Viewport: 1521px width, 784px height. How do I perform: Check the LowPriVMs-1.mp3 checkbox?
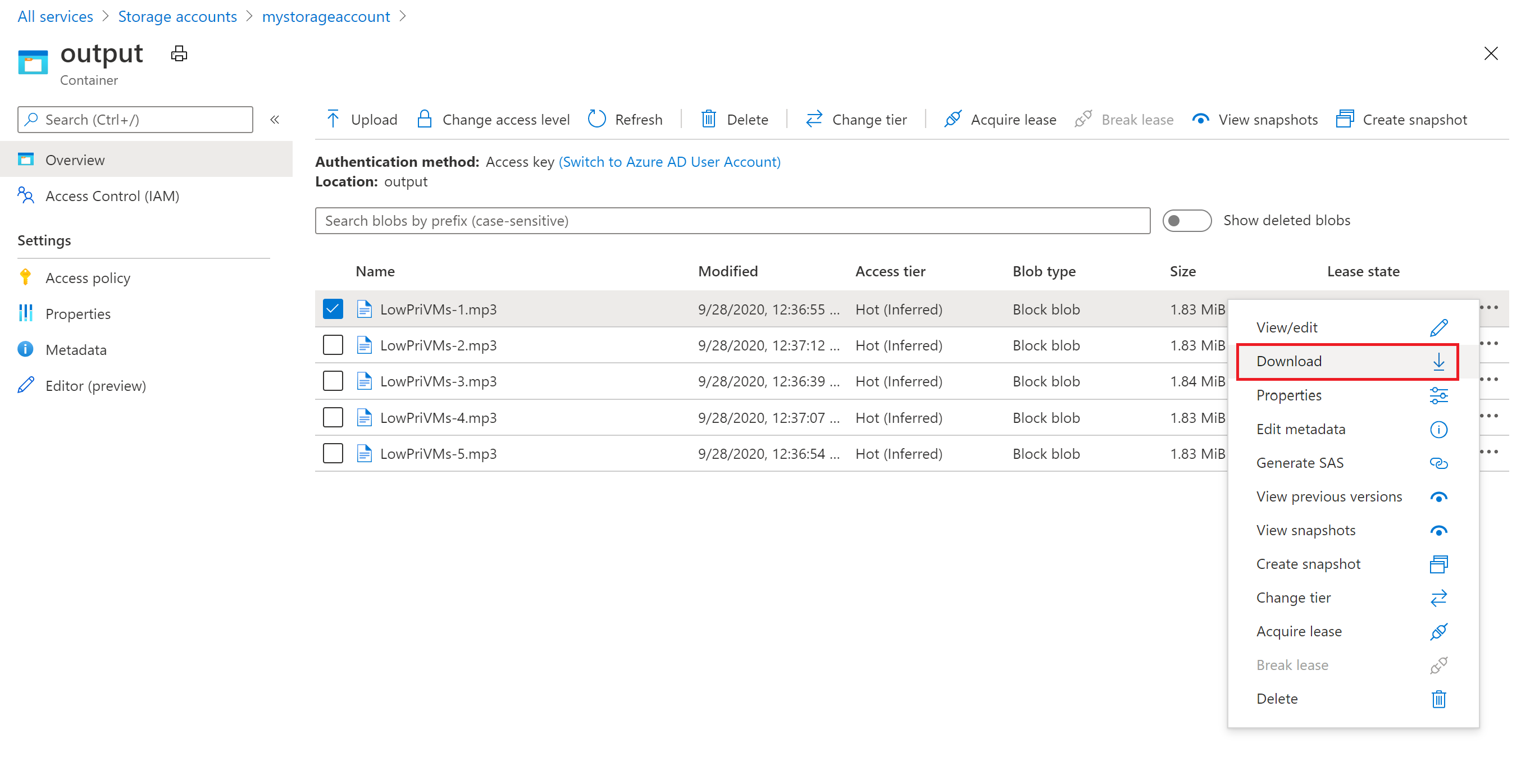pyautogui.click(x=332, y=308)
